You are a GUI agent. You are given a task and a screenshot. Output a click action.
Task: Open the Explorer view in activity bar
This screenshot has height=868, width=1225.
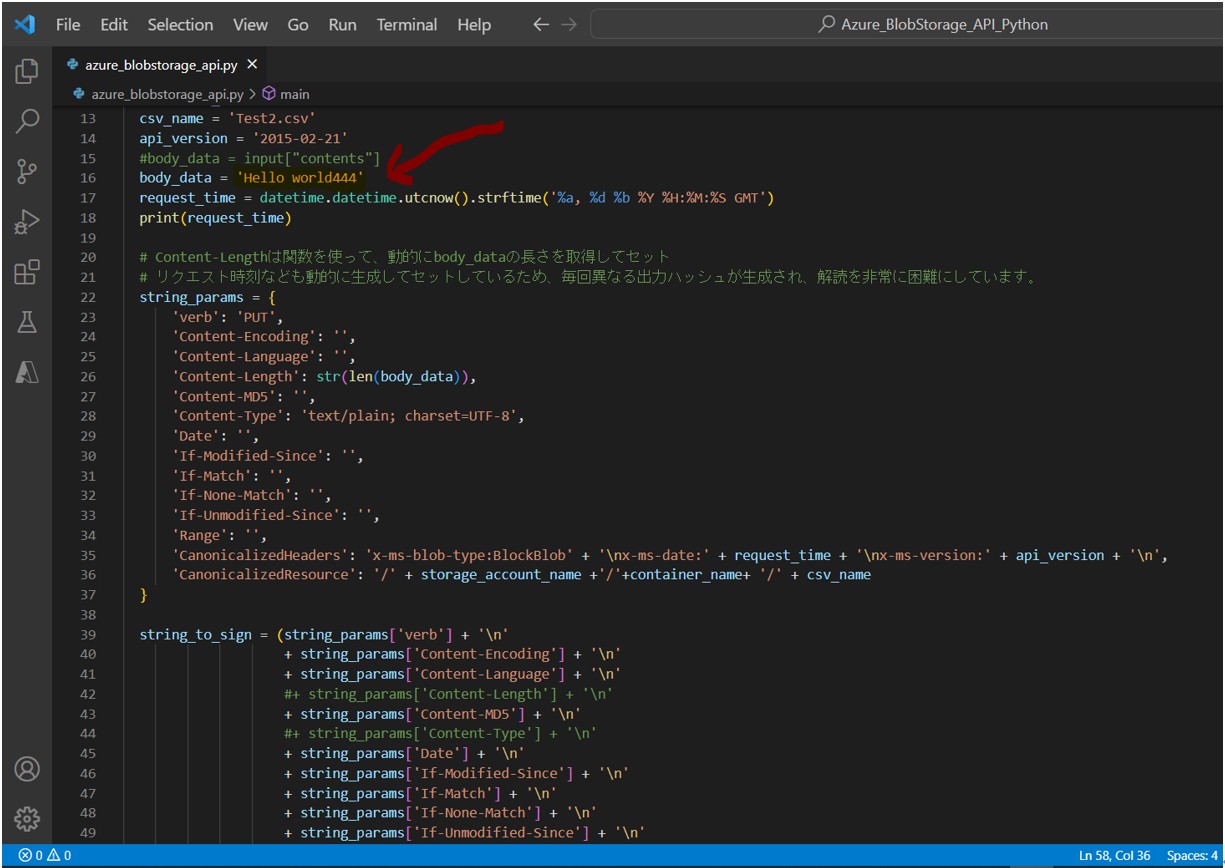pos(27,71)
